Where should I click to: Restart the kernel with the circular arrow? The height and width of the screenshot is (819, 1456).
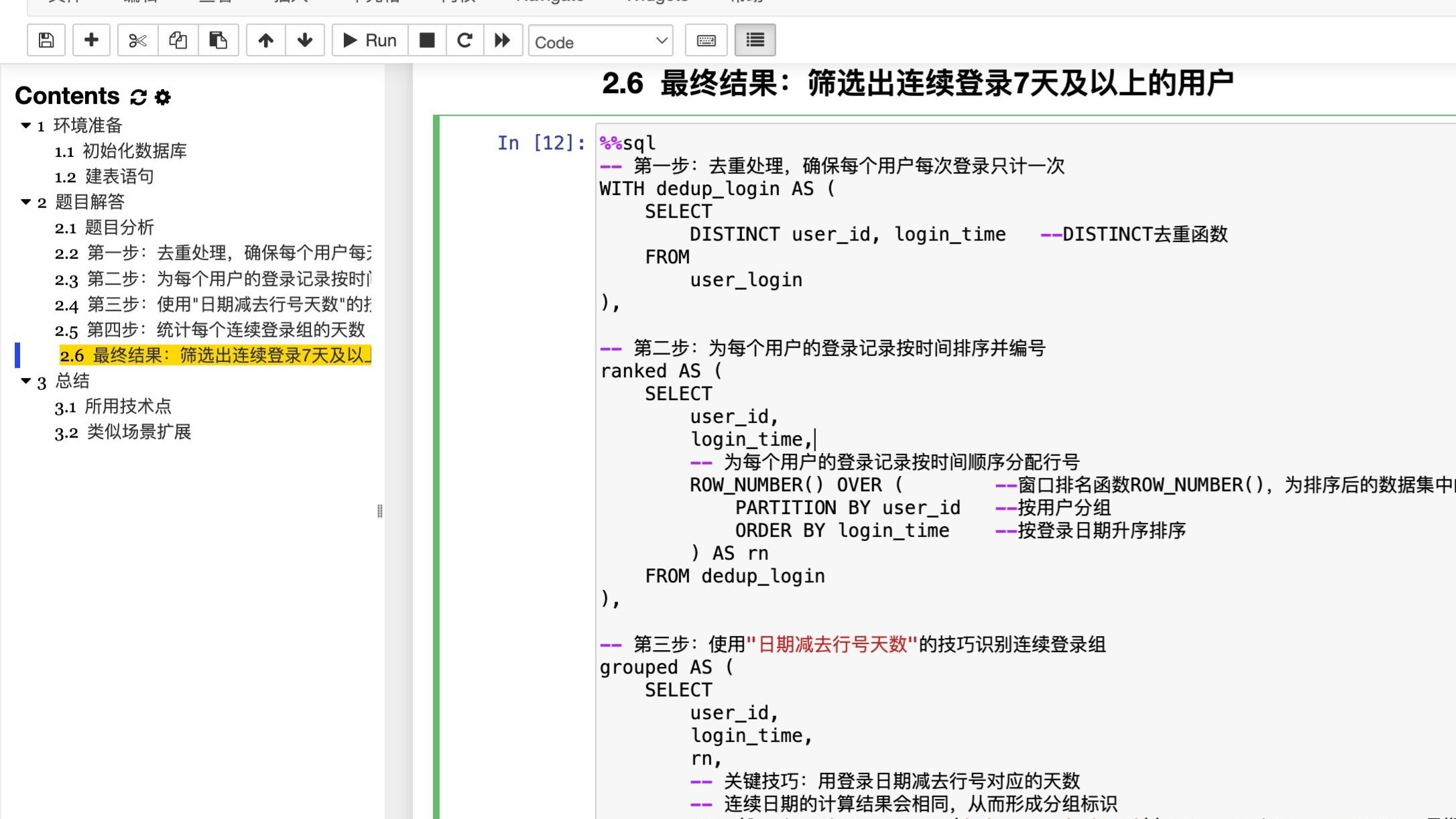(465, 40)
